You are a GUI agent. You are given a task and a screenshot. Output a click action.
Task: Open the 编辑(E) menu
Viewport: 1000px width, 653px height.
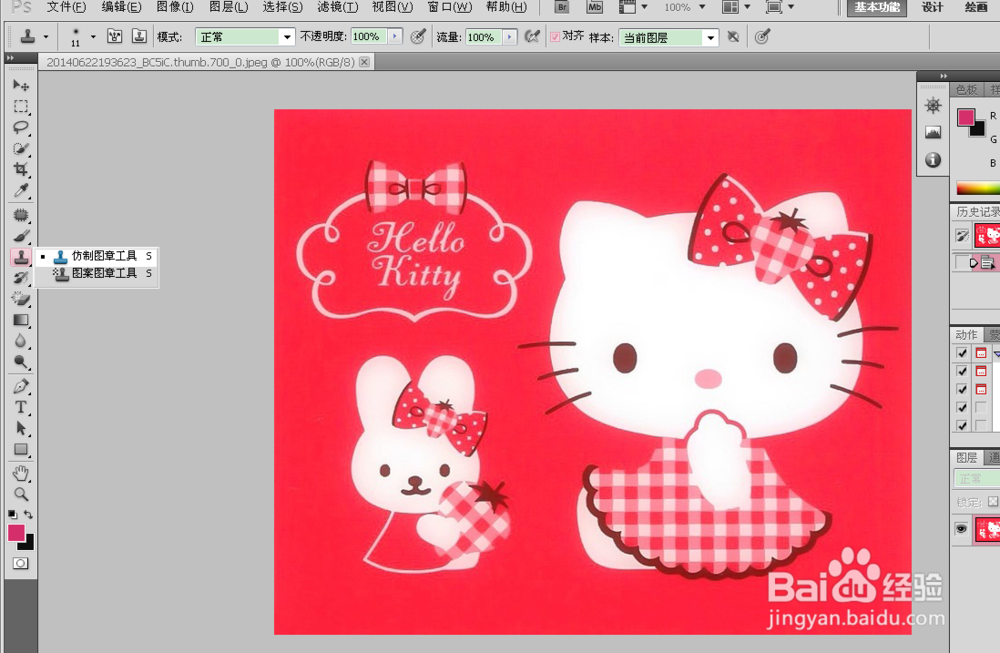click(121, 7)
